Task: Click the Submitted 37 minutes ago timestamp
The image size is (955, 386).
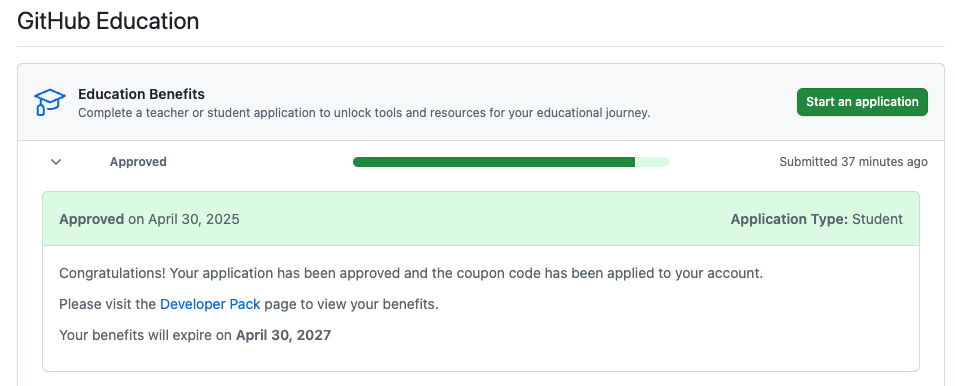Action: (853, 162)
